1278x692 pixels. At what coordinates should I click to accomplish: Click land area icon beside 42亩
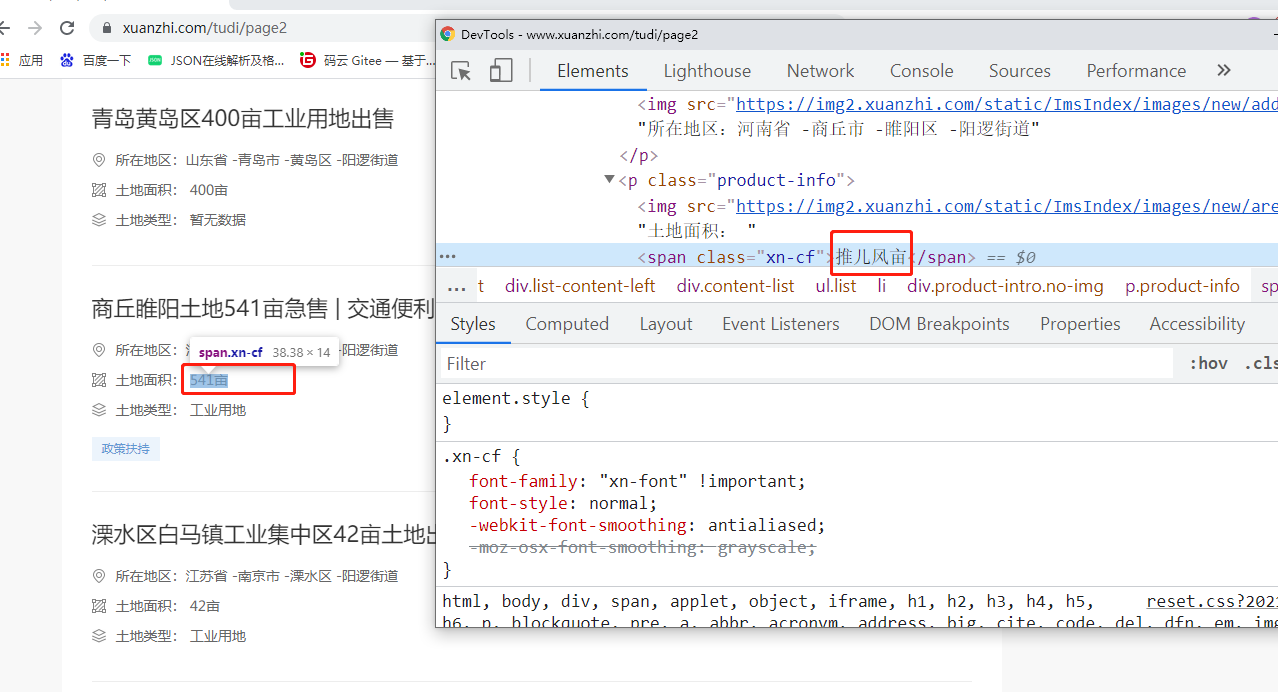coord(99,606)
